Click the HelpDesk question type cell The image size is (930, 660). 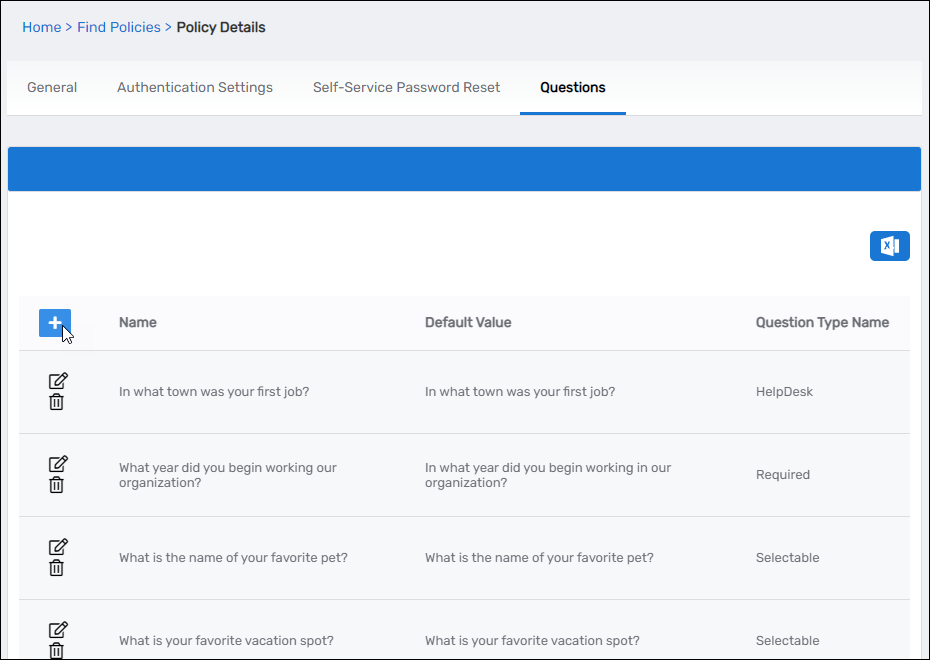tap(784, 392)
